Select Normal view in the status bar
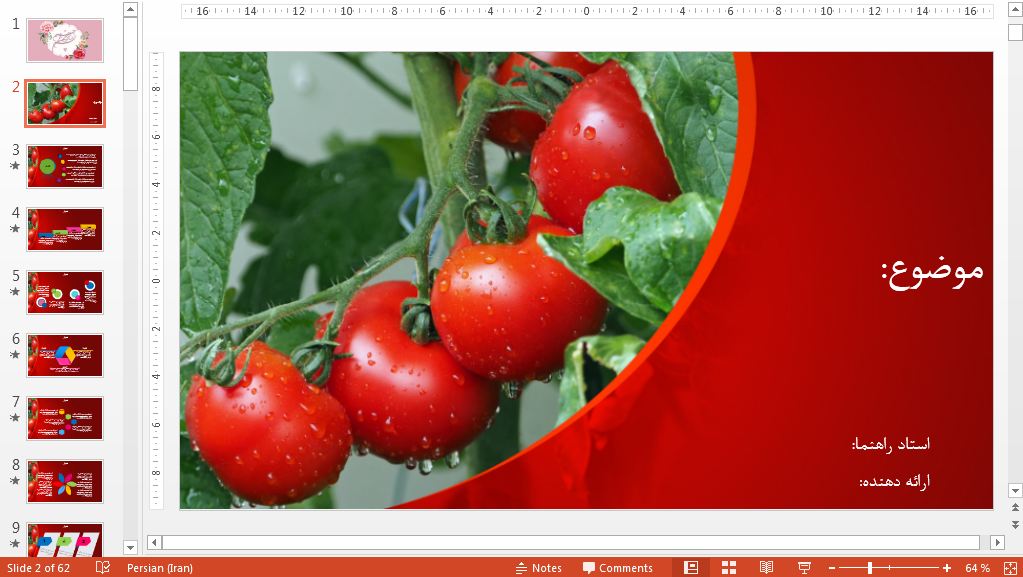Viewport: 1023px width, 577px height. tap(689, 567)
